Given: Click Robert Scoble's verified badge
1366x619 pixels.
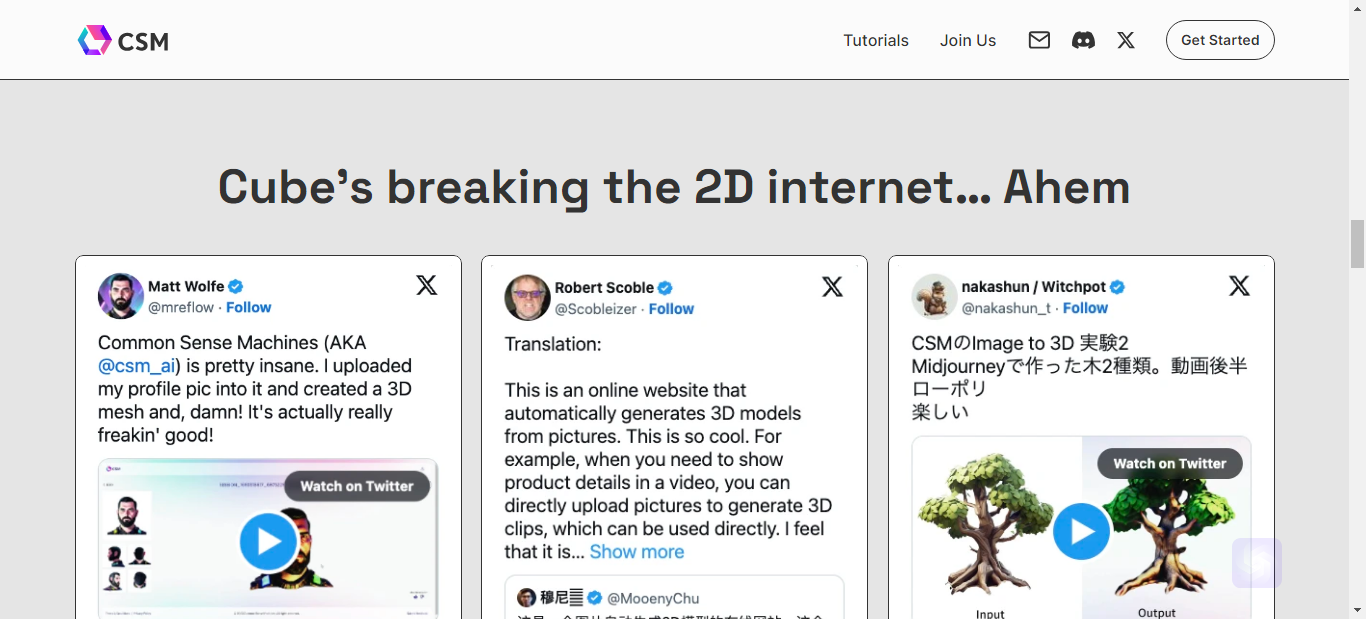Looking at the screenshot, I should pyautogui.click(x=665, y=287).
